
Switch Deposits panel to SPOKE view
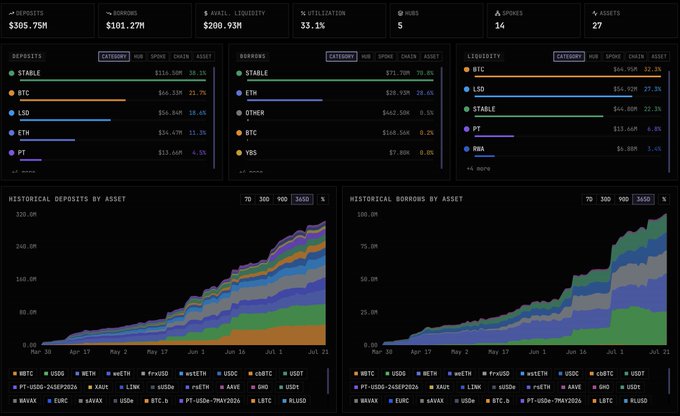point(158,56)
